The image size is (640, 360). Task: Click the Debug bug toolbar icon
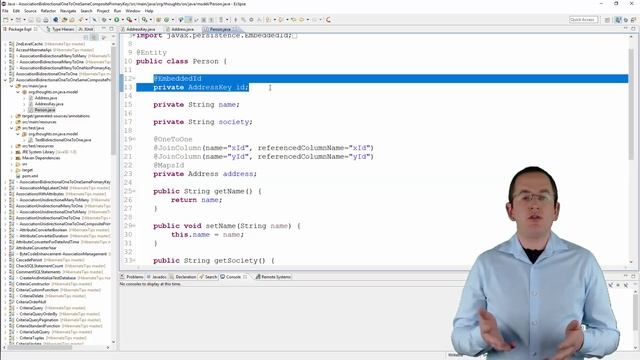[104, 20]
